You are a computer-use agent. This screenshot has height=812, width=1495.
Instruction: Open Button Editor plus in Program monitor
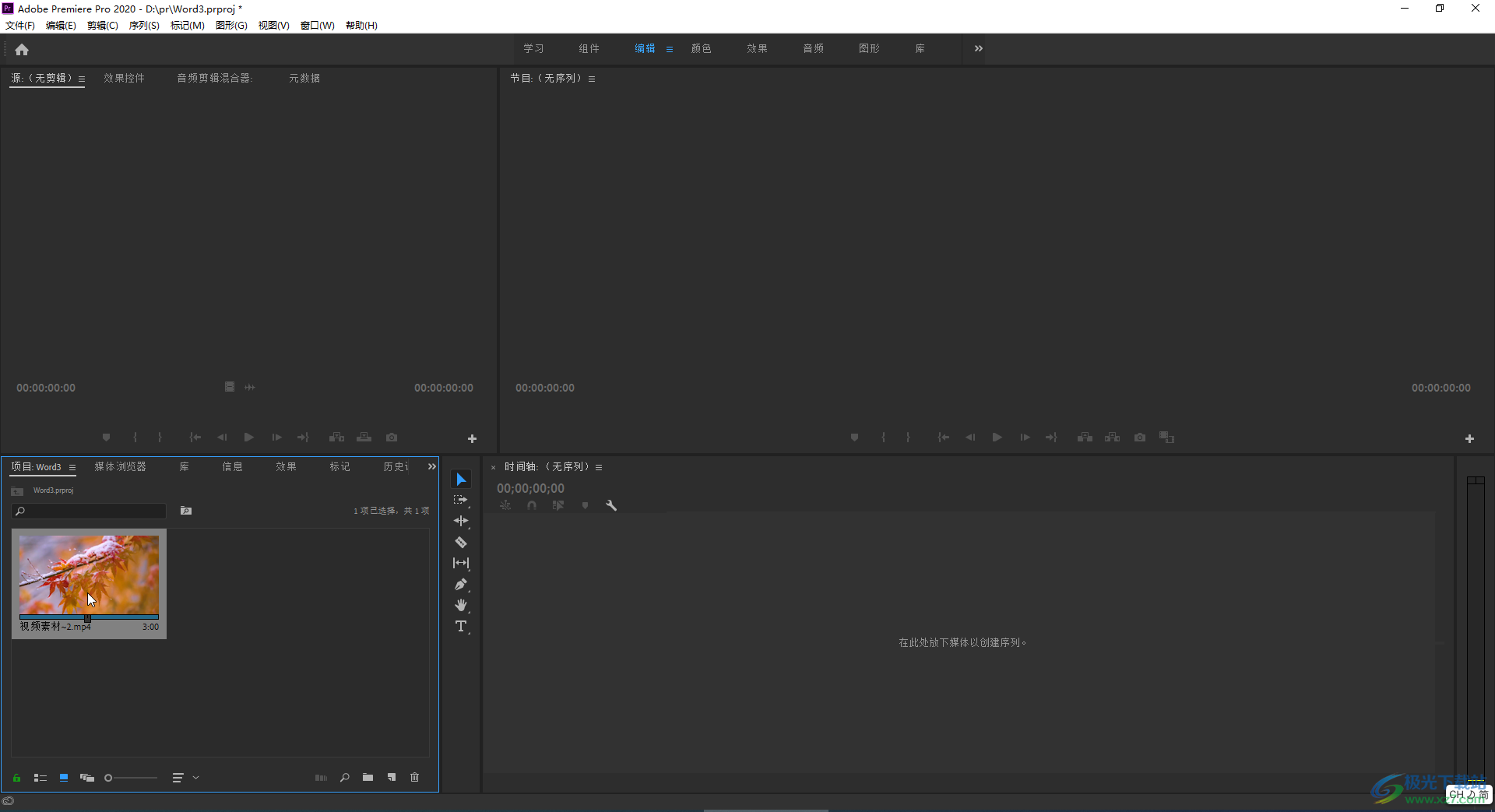point(1469,439)
